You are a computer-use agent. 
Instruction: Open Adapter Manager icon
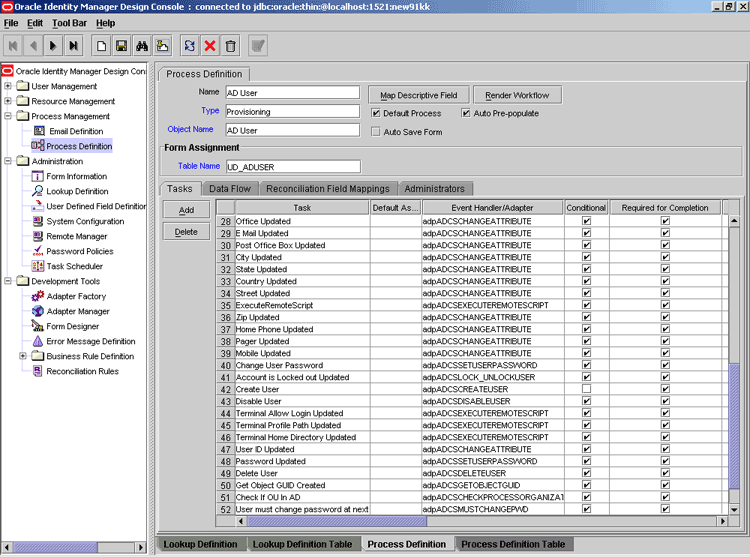[x=37, y=311]
